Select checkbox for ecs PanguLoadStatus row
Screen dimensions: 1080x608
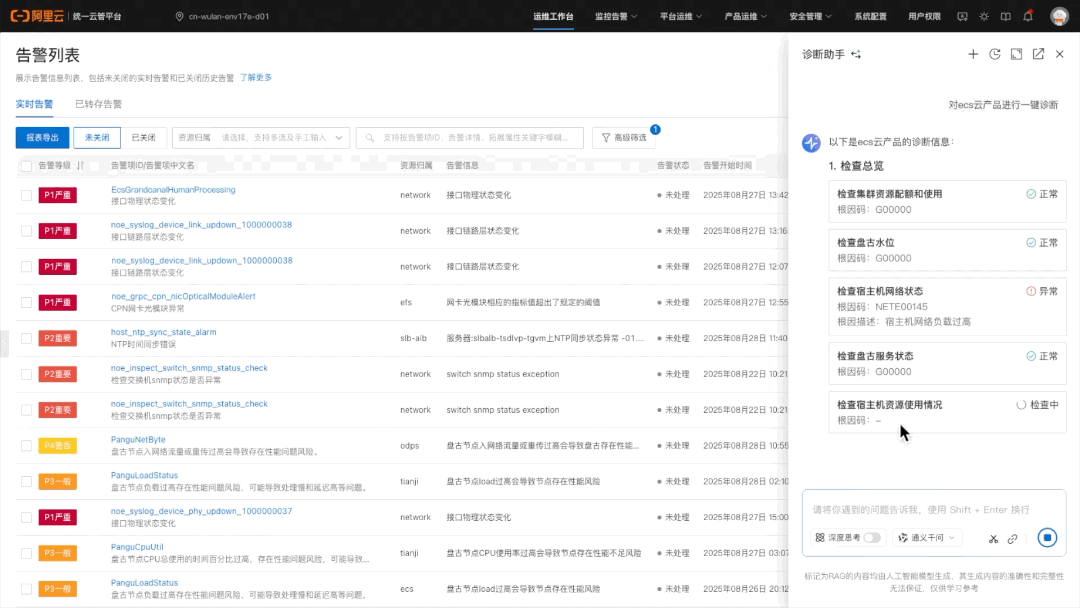[x=26, y=589]
